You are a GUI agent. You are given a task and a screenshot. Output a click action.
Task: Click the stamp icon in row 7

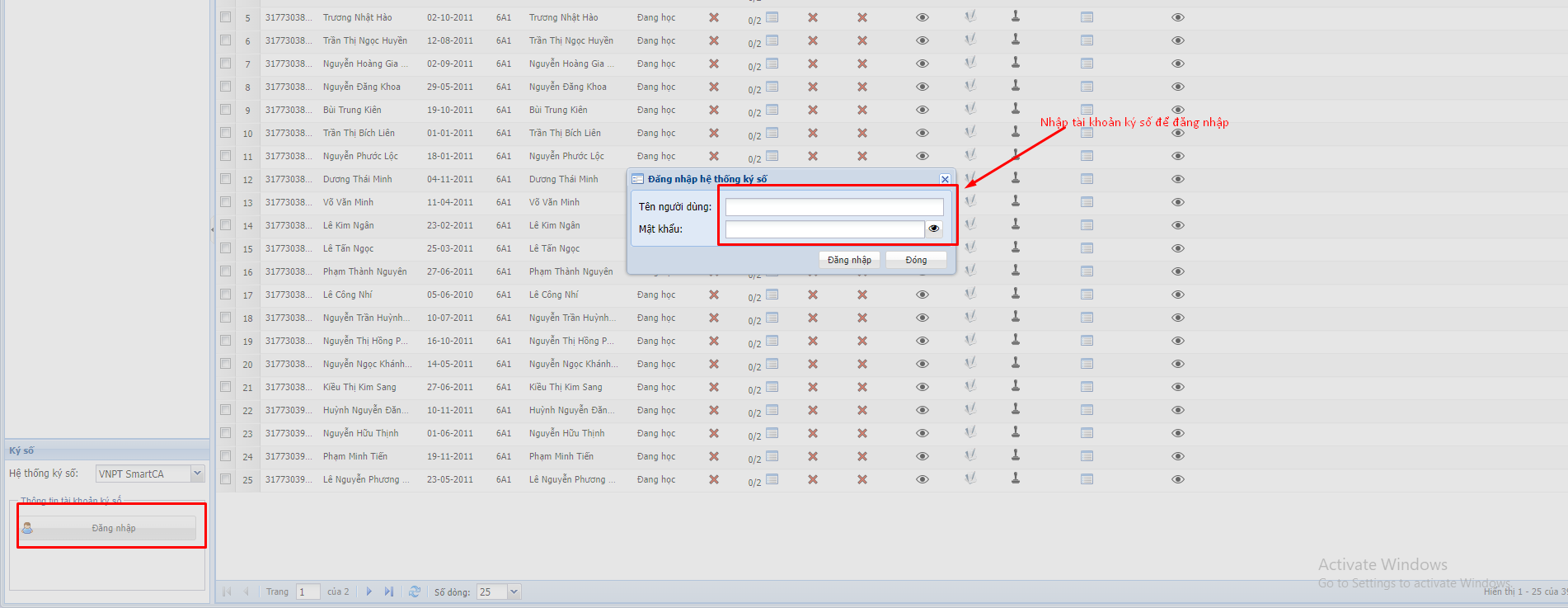1016,63
